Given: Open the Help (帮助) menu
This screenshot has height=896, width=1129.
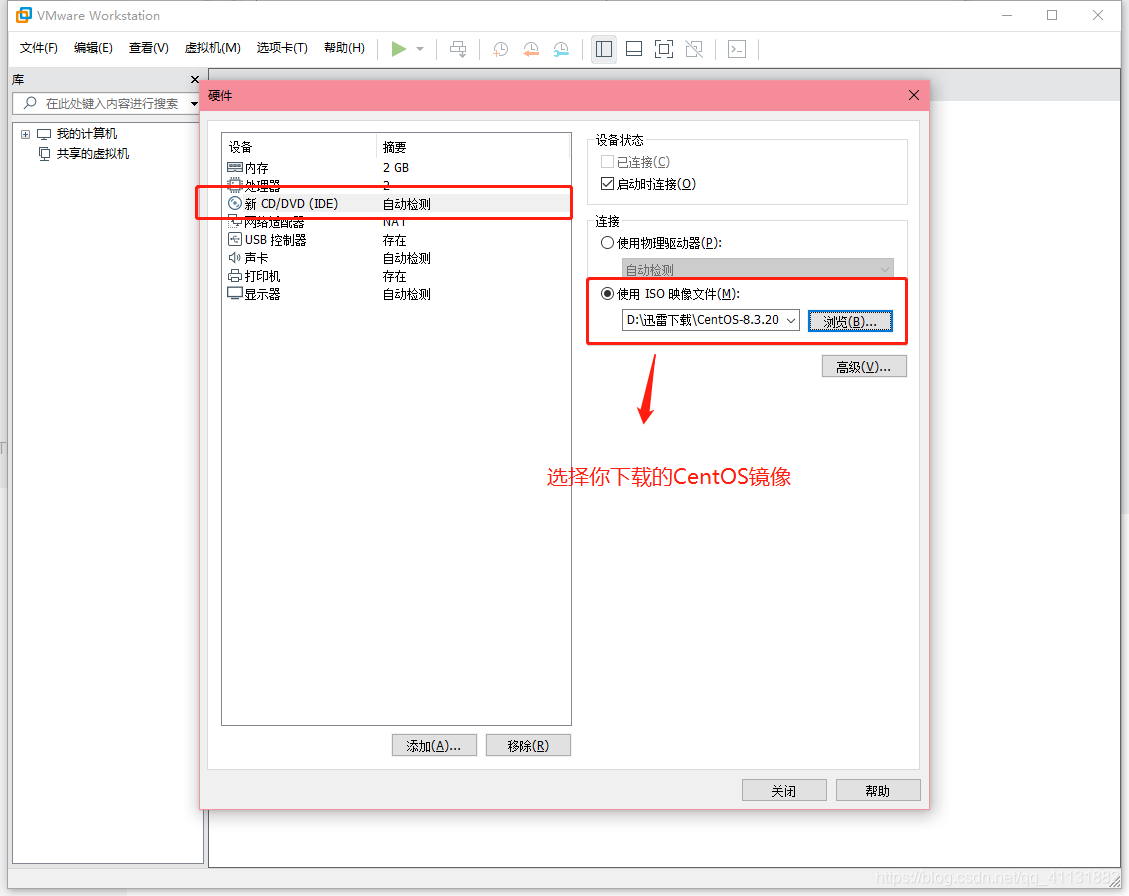Looking at the screenshot, I should click(344, 48).
